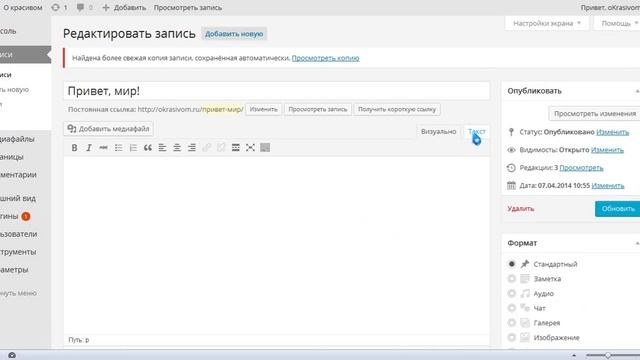
Task: Select the Аудио post format
Action: click(x=511, y=293)
